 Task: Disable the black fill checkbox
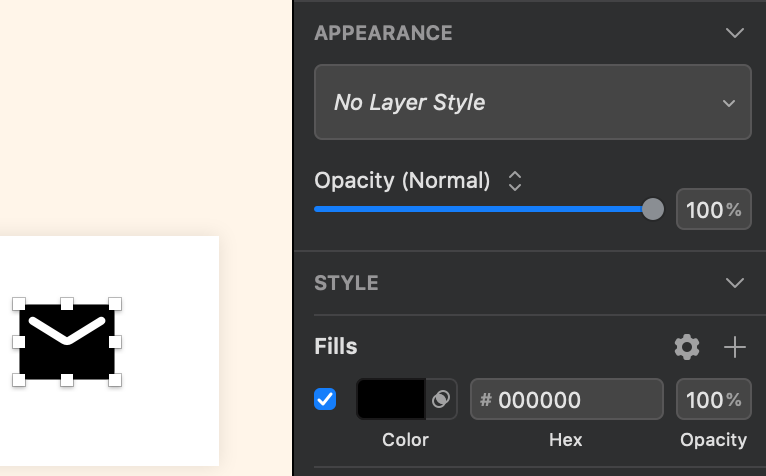pos(325,400)
